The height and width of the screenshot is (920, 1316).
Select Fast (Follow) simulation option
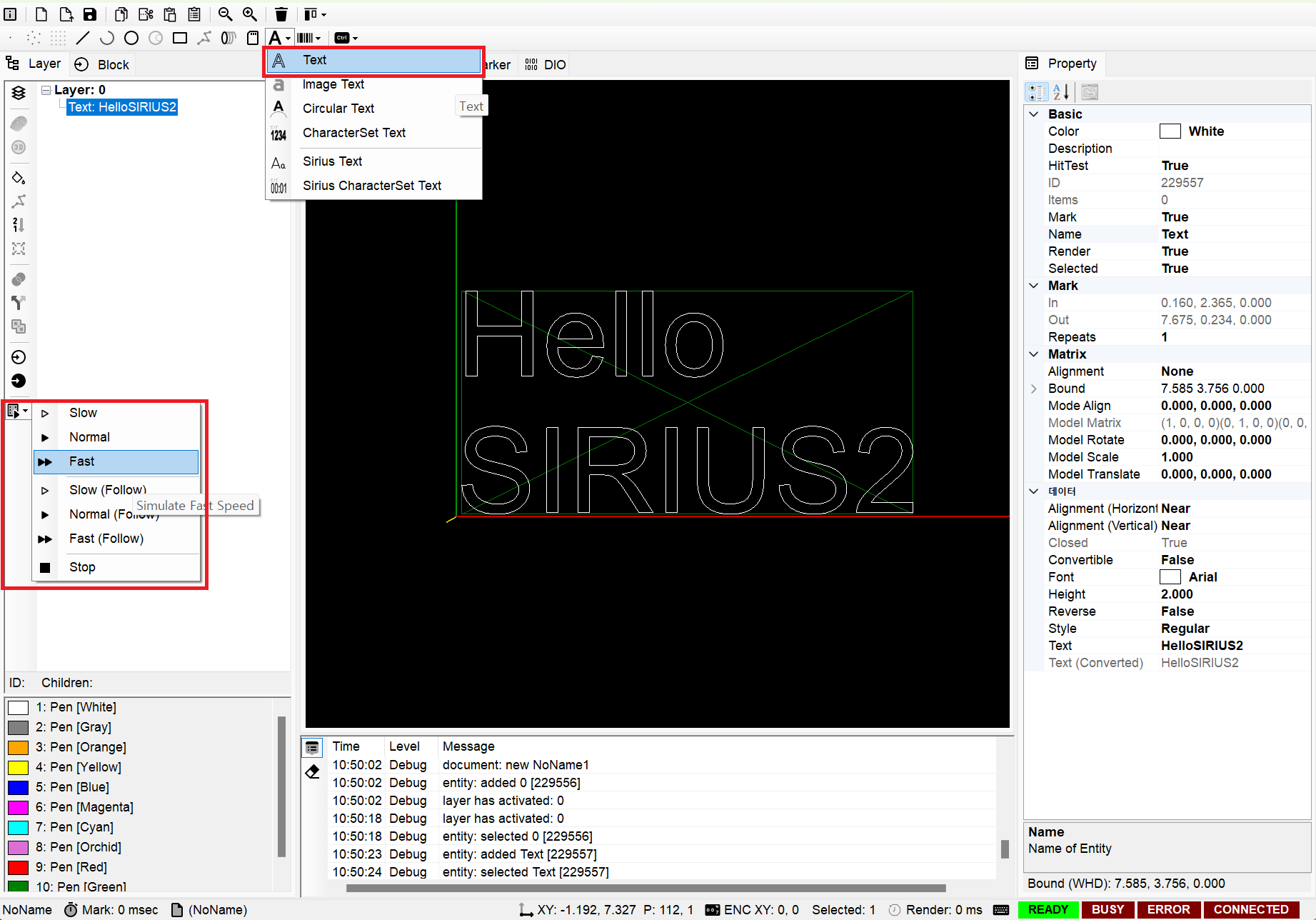click(116, 539)
